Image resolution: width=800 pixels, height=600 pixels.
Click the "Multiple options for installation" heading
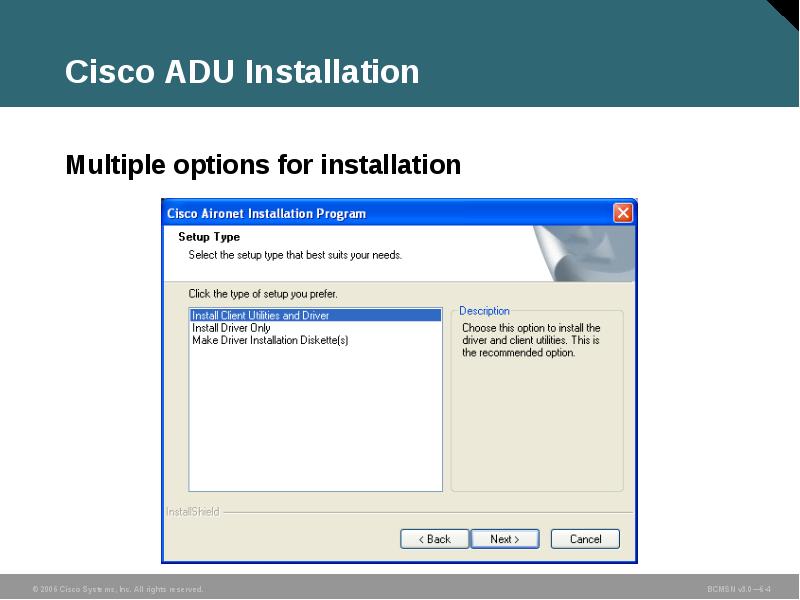[x=261, y=165]
